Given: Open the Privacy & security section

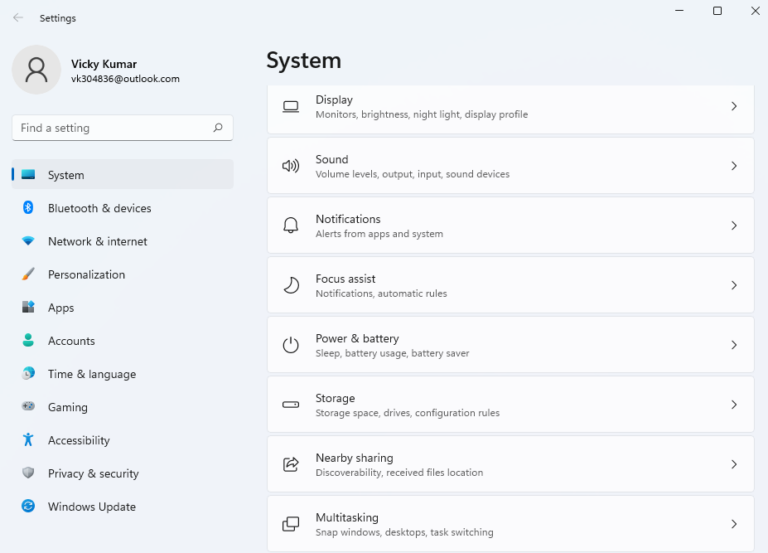Looking at the screenshot, I should 93,474.
